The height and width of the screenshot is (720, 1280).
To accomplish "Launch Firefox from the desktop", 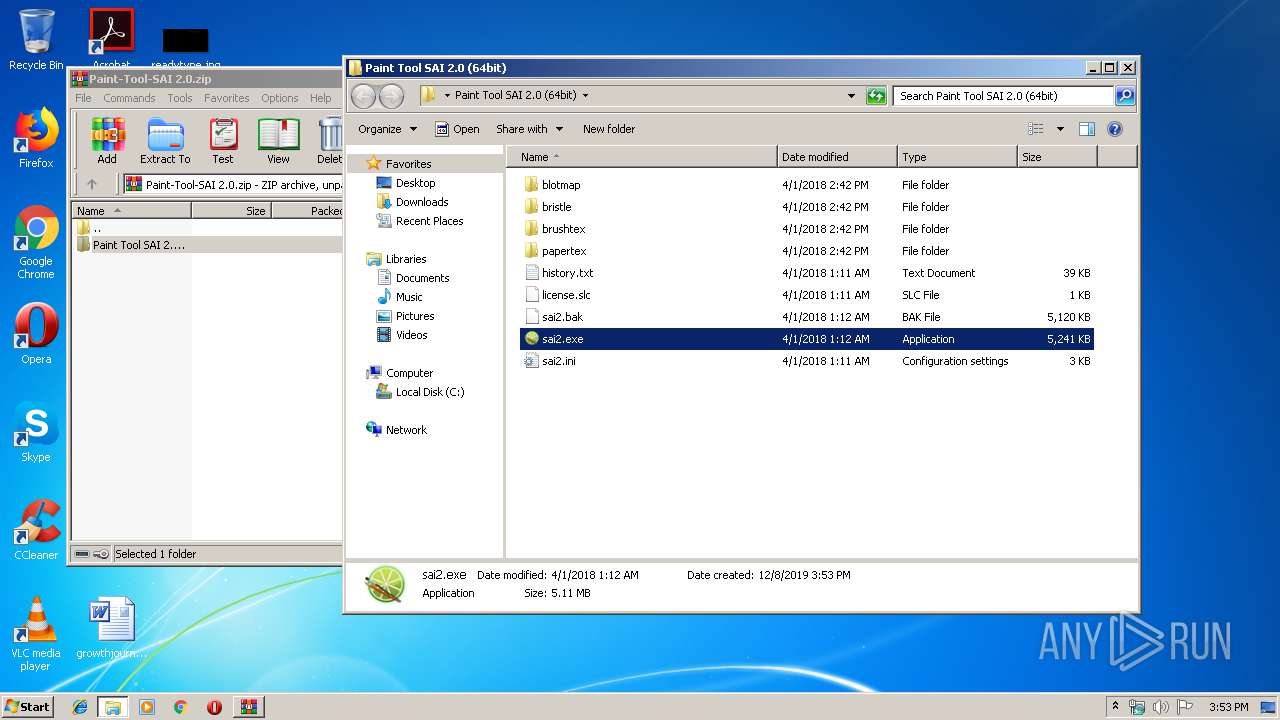I will tap(36, 138).
